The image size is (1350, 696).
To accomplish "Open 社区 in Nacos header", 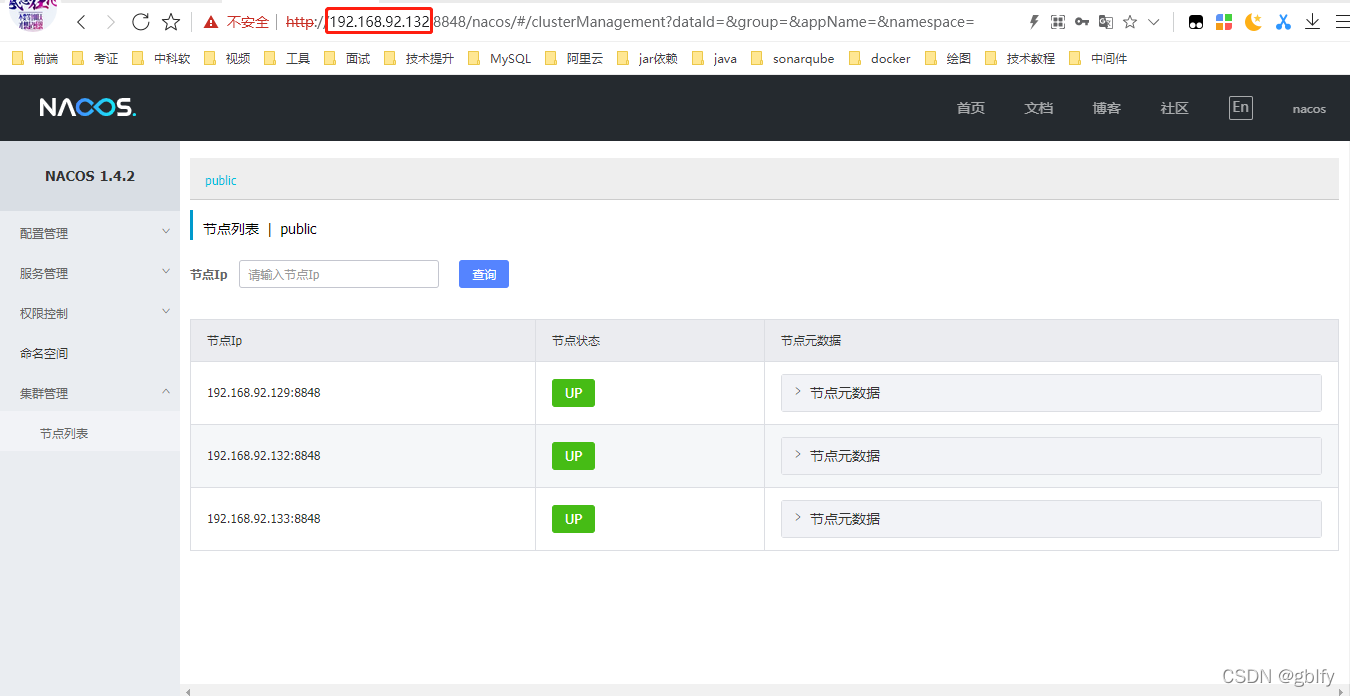I will tap(1174, 108).
